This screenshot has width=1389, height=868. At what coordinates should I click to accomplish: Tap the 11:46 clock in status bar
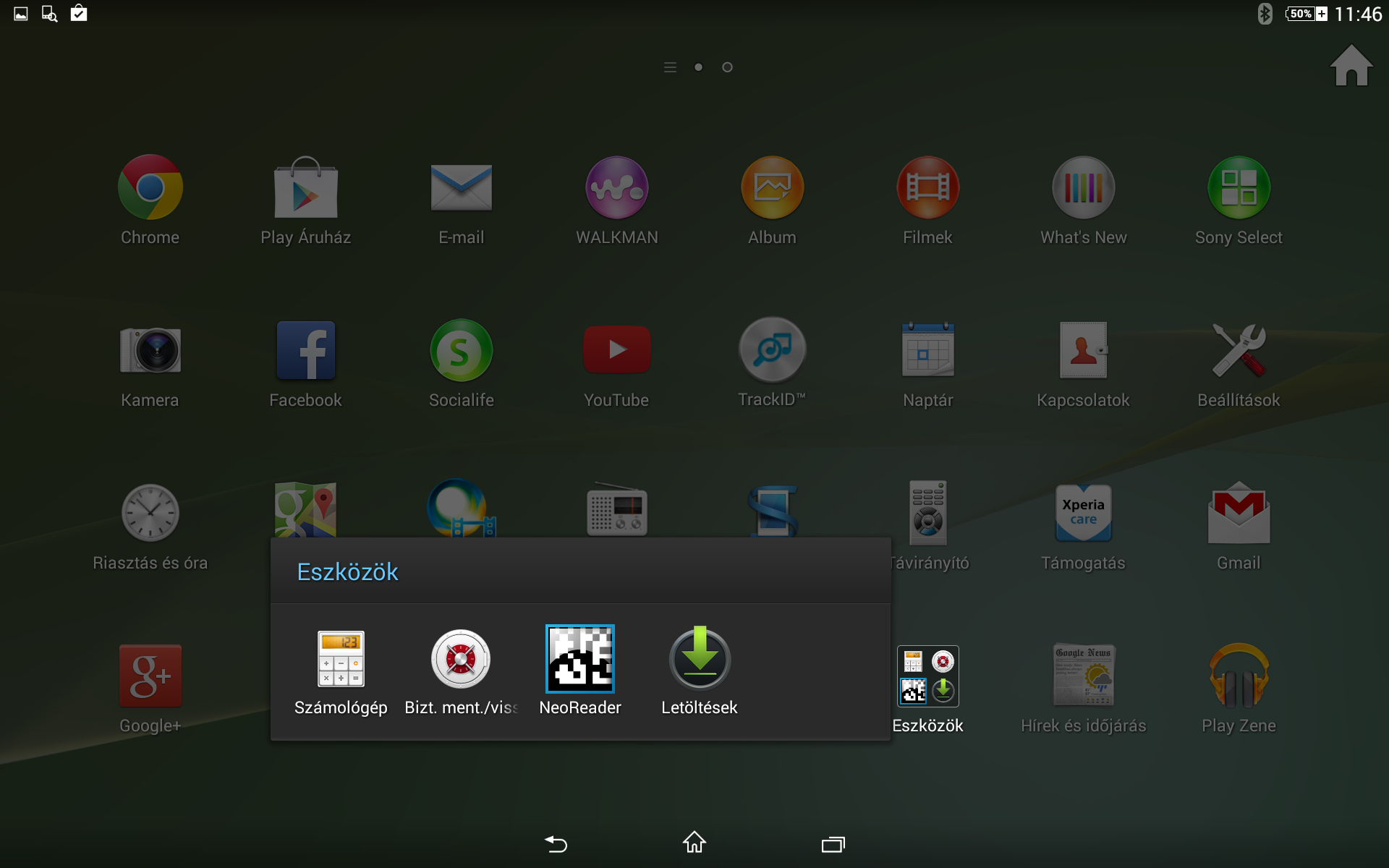coord(1358,14)
